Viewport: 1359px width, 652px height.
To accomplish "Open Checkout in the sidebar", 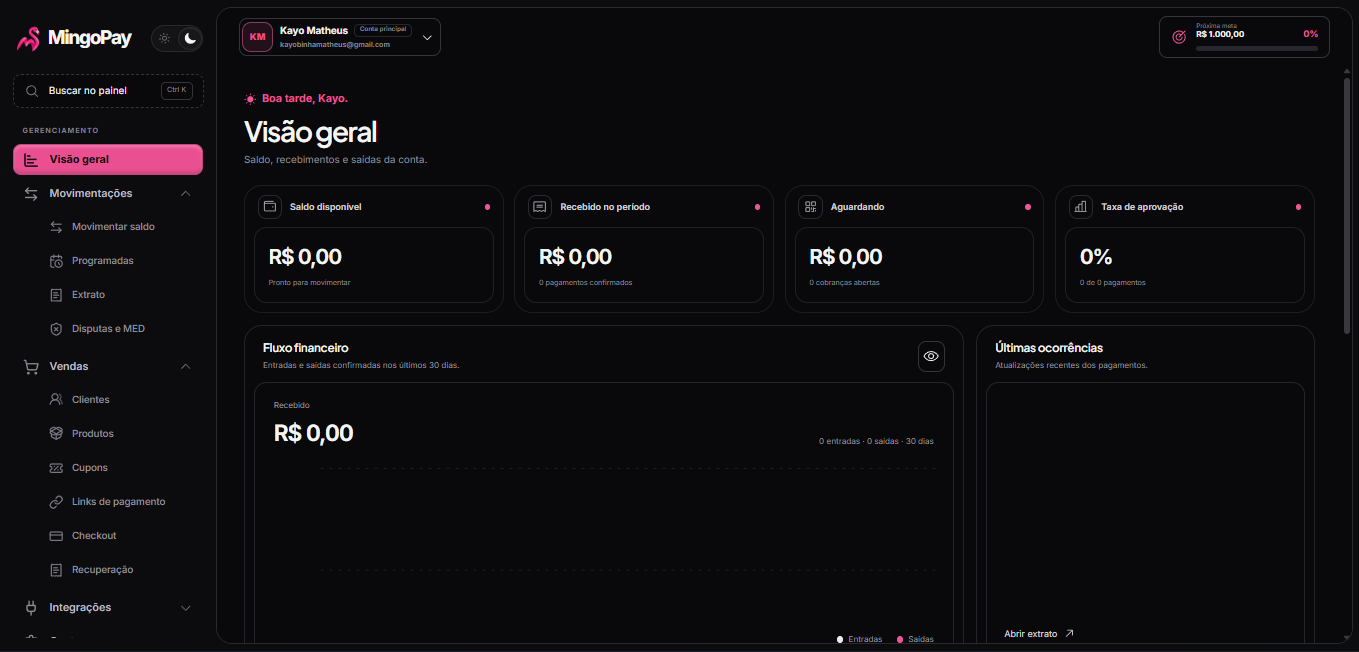I will click(94, 536).
